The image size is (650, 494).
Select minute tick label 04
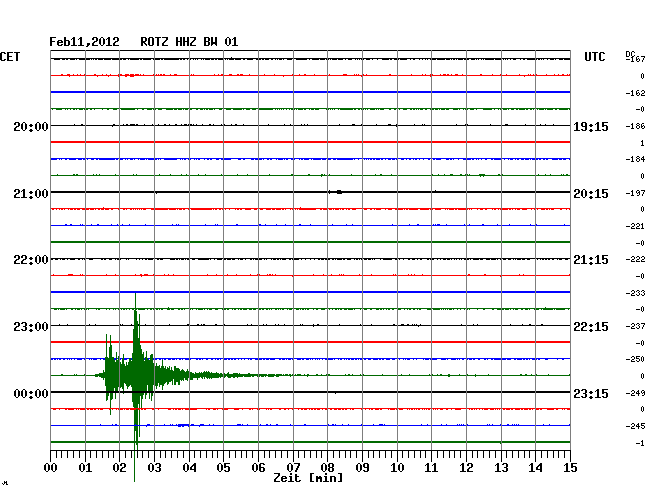[x=189, y=468]
